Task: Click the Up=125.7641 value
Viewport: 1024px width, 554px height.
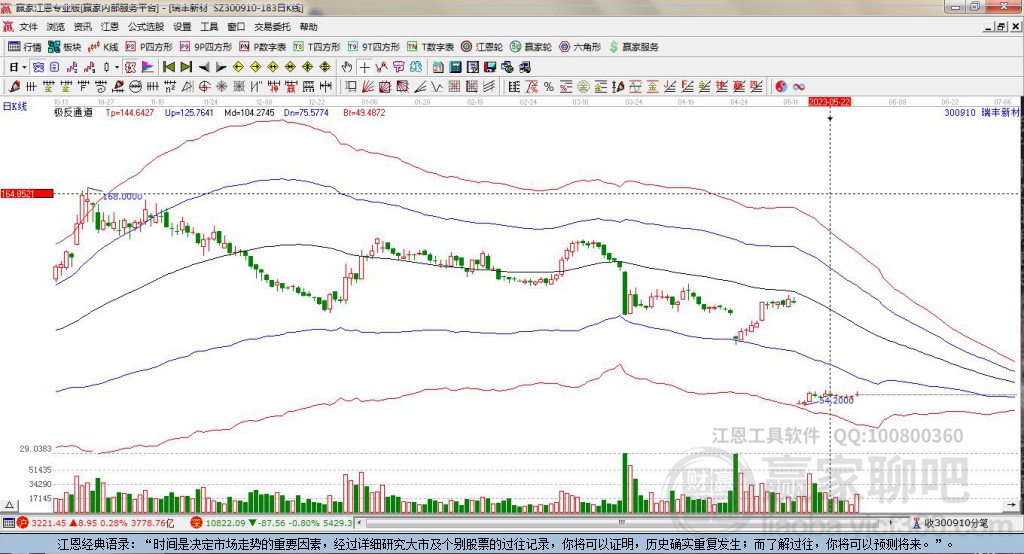Action: point(189,112)
